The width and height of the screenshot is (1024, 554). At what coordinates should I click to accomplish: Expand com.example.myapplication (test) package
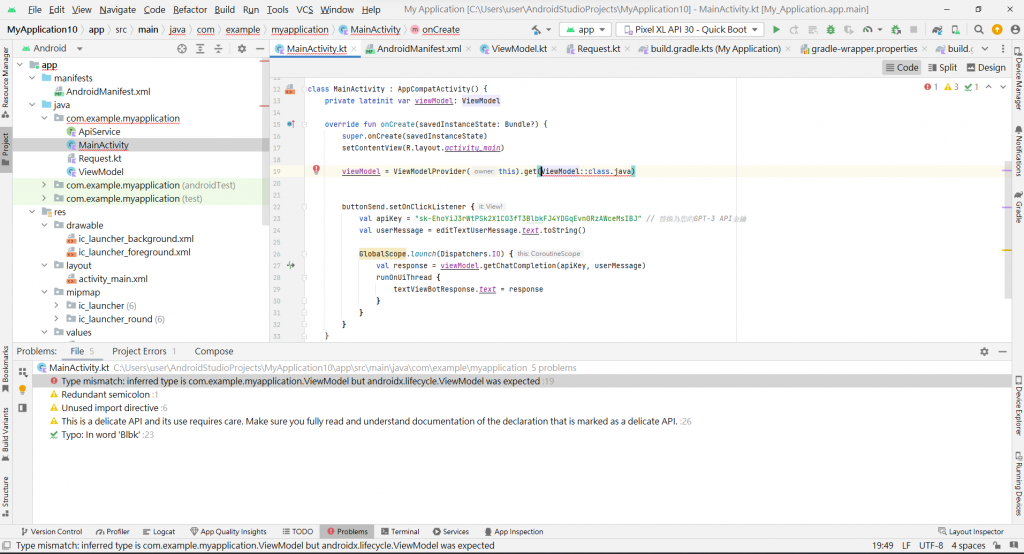[44, 199]
